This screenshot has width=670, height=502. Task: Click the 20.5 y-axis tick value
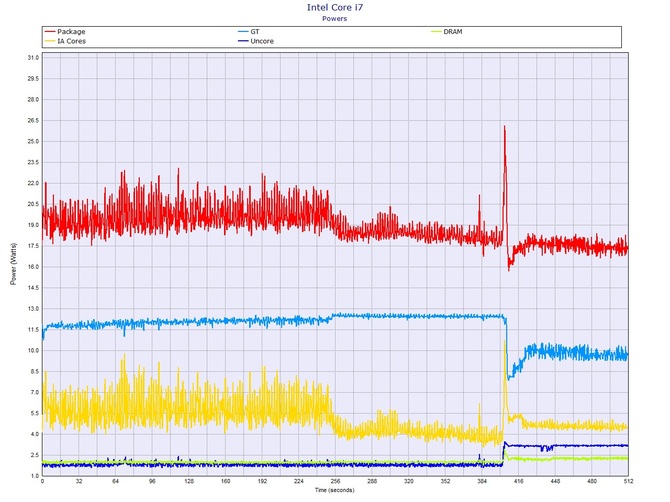click(x=33, y=204)
